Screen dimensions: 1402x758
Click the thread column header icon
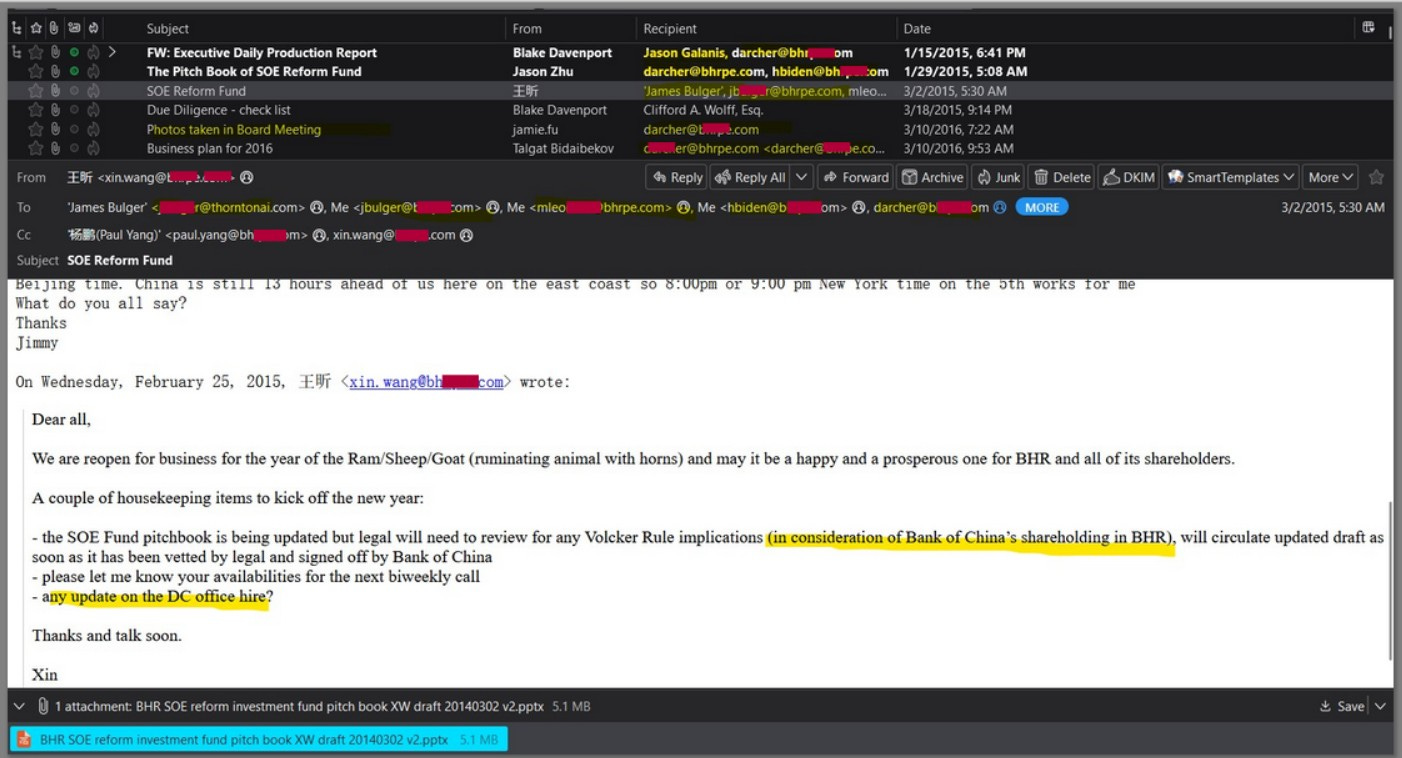coord(16,28)
